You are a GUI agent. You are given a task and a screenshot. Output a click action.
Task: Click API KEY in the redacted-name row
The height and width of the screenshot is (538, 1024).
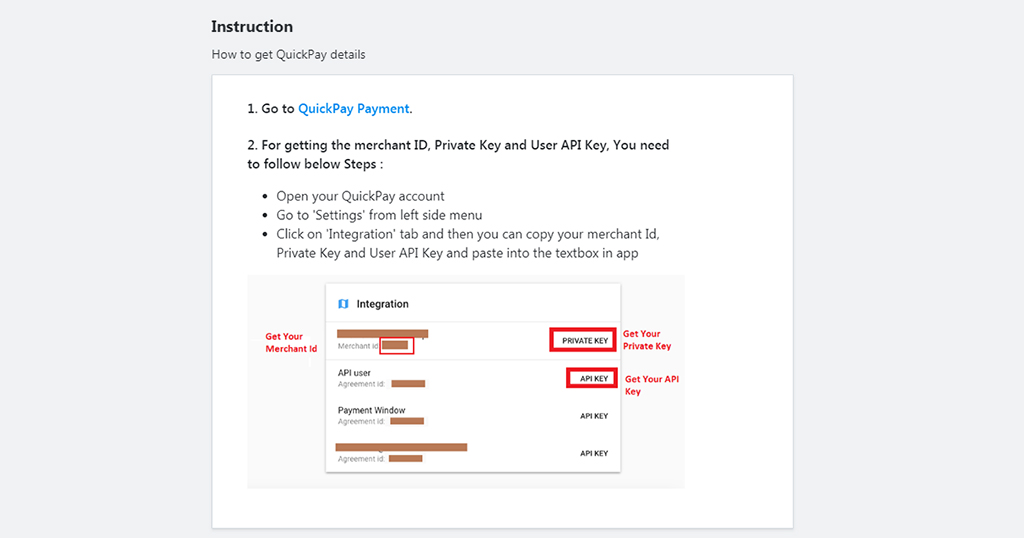click(594, 453)
